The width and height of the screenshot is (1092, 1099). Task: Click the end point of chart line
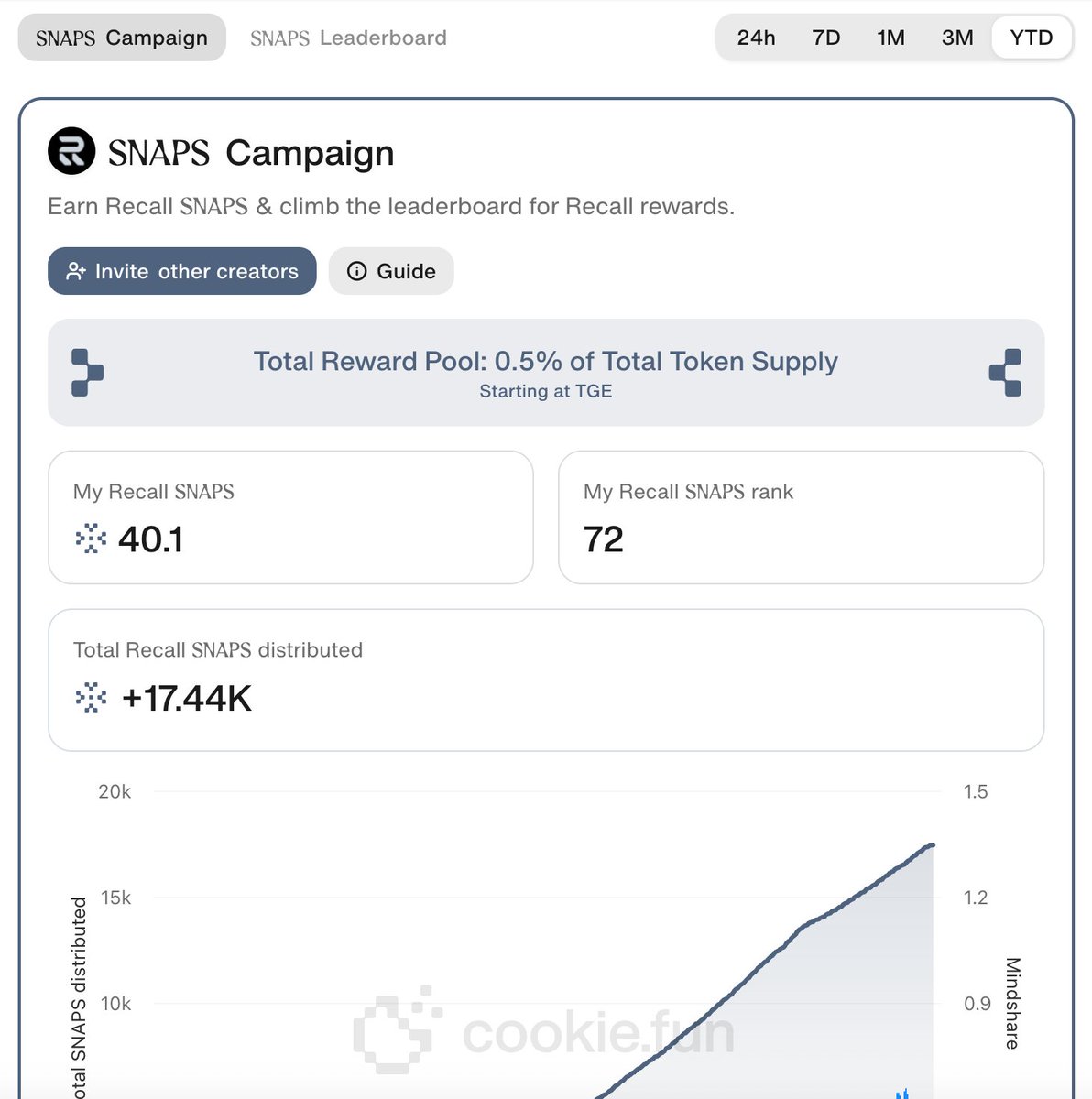tap(932, 844)
